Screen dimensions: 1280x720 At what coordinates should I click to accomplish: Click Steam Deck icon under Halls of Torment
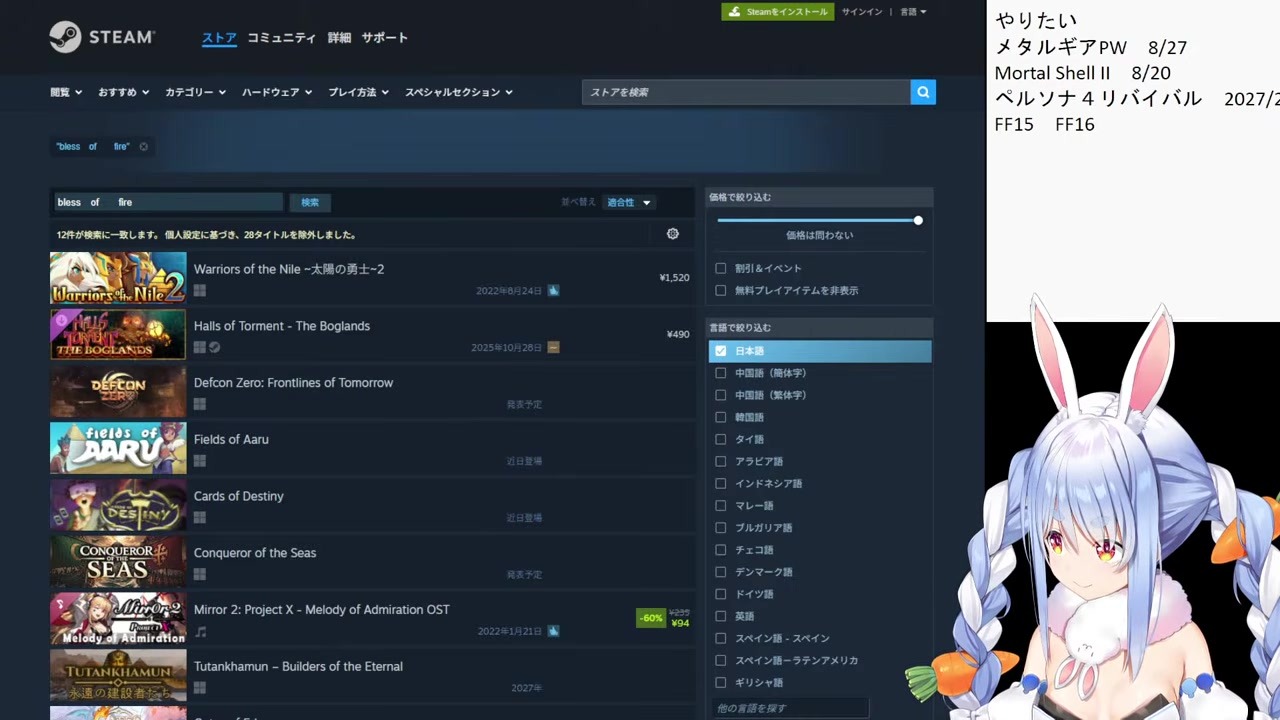tap(214, 348)
